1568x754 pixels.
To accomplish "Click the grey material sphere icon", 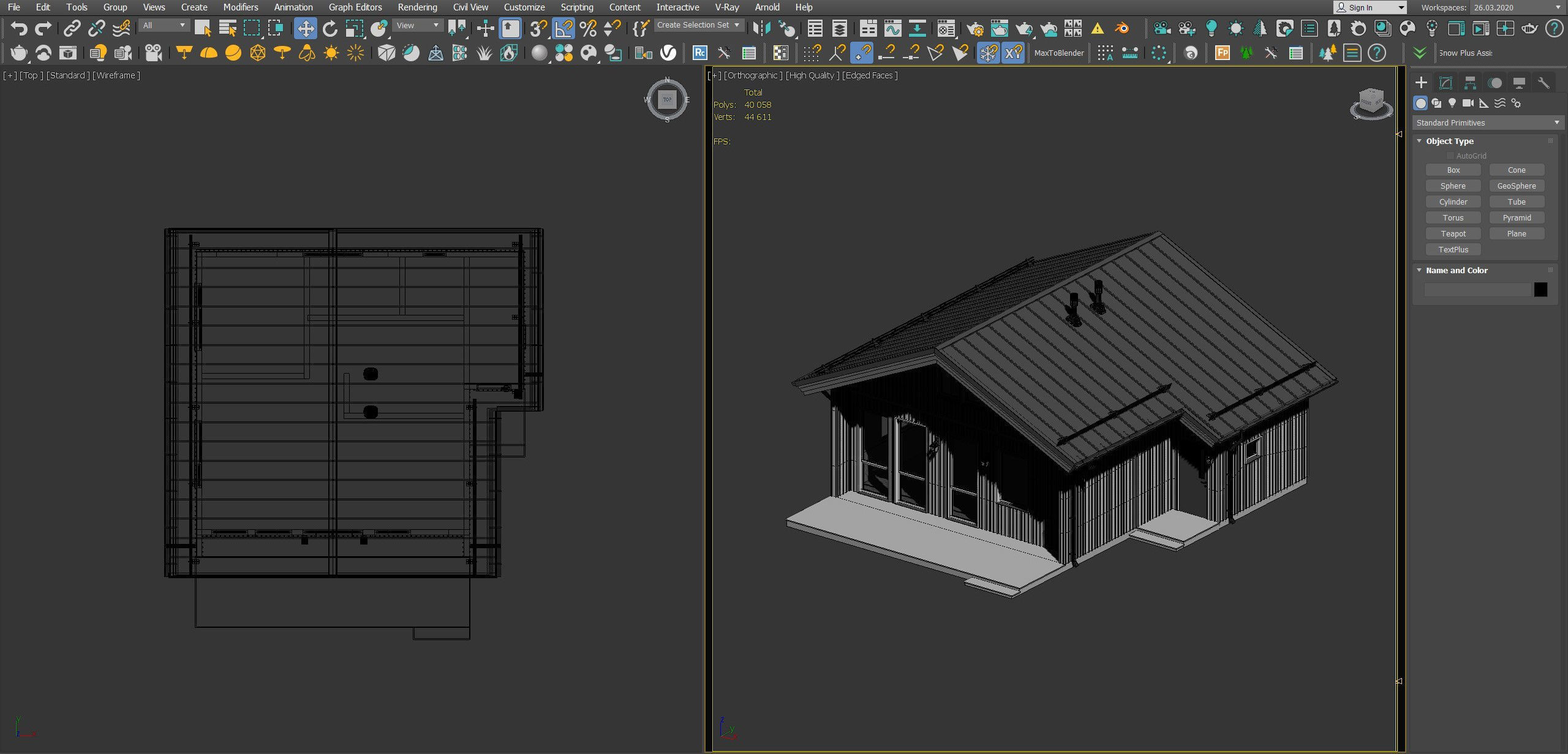I will pyautogui.click(x=539, y=53).
